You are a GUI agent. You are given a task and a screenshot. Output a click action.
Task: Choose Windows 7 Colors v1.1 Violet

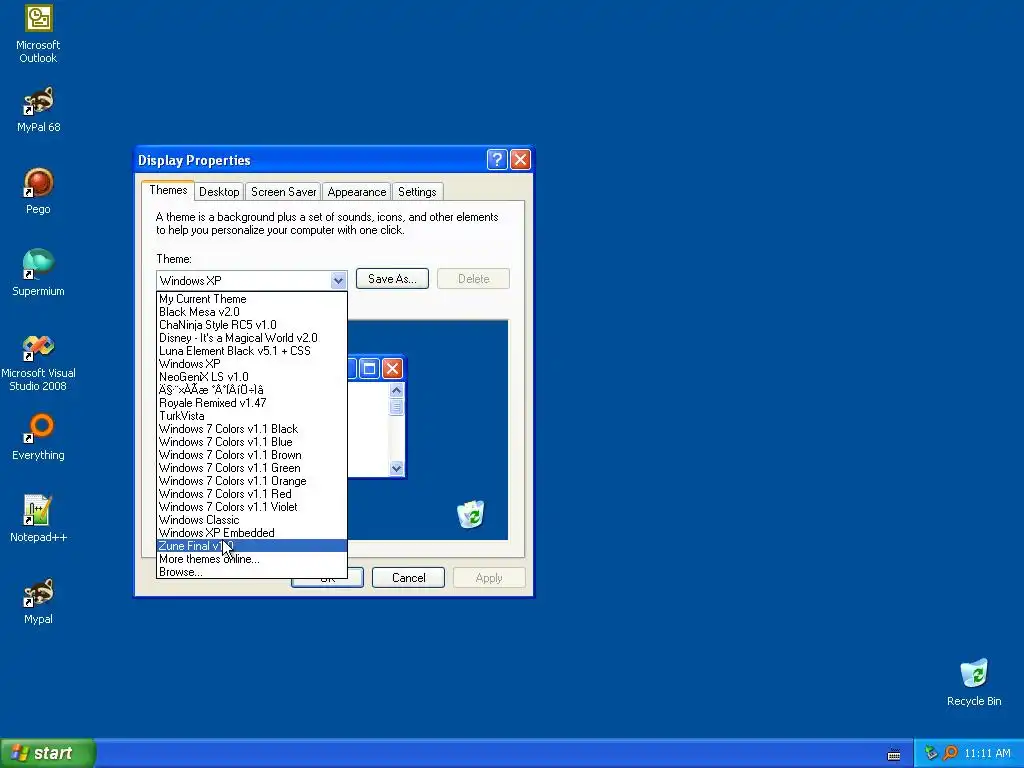click(x=251, y=507)
